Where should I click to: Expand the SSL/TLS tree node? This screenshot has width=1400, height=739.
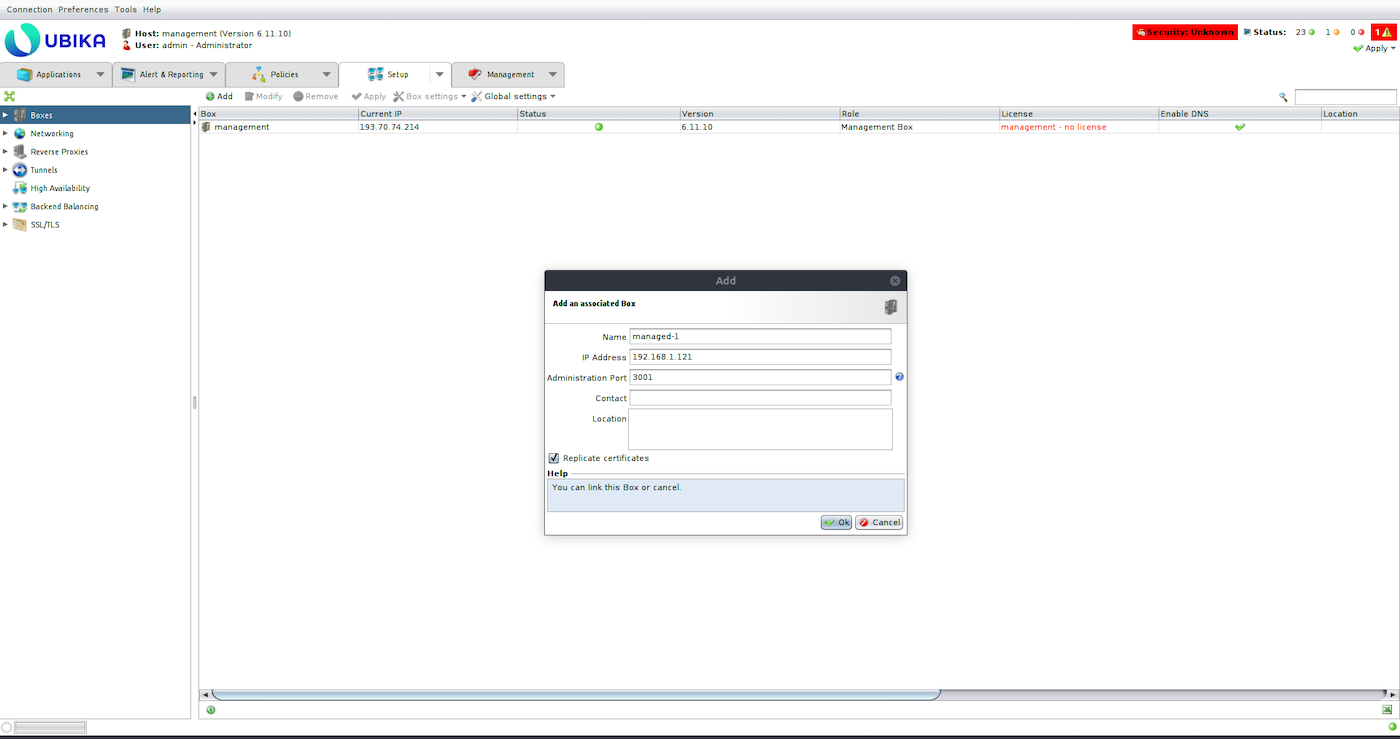(x=5, y=224)
